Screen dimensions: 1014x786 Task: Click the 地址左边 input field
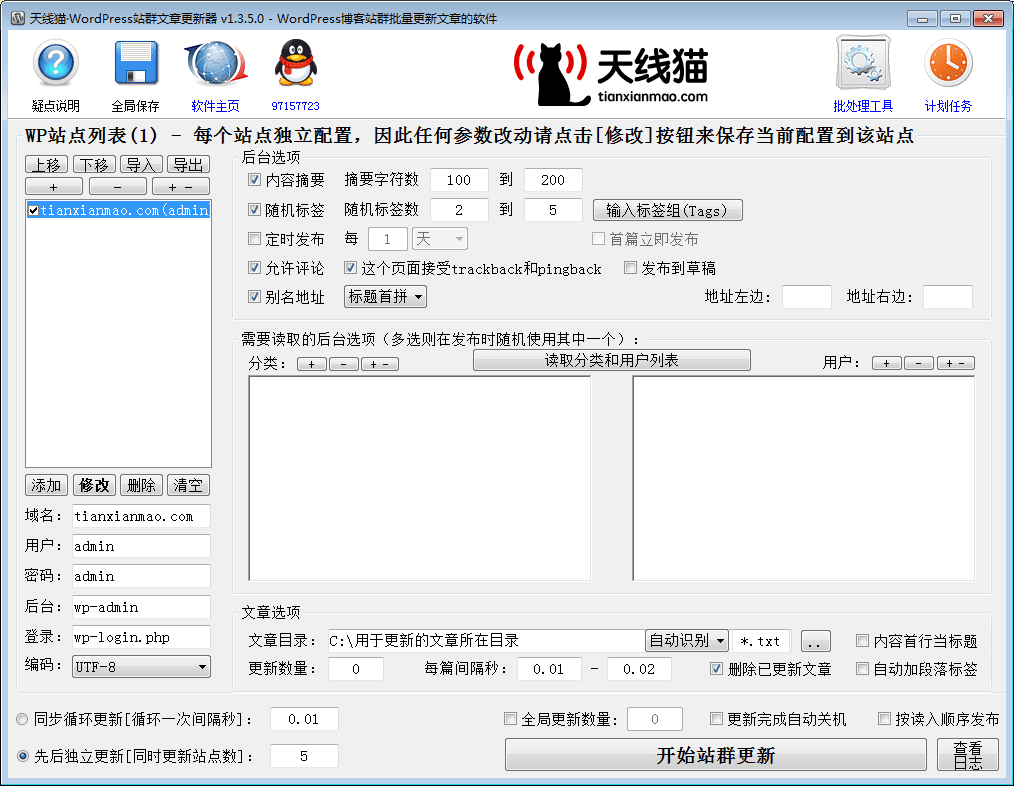point(806,297)
